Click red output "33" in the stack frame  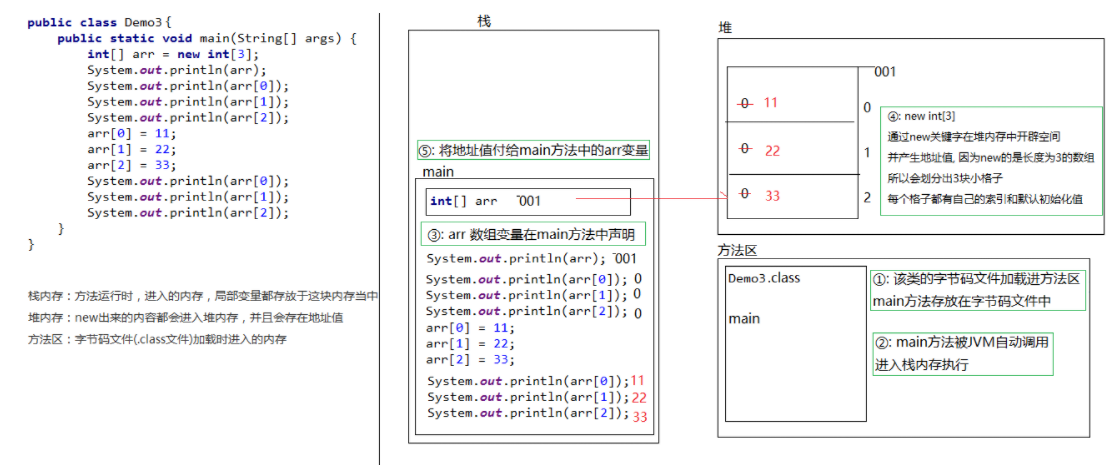coord(640,416)
